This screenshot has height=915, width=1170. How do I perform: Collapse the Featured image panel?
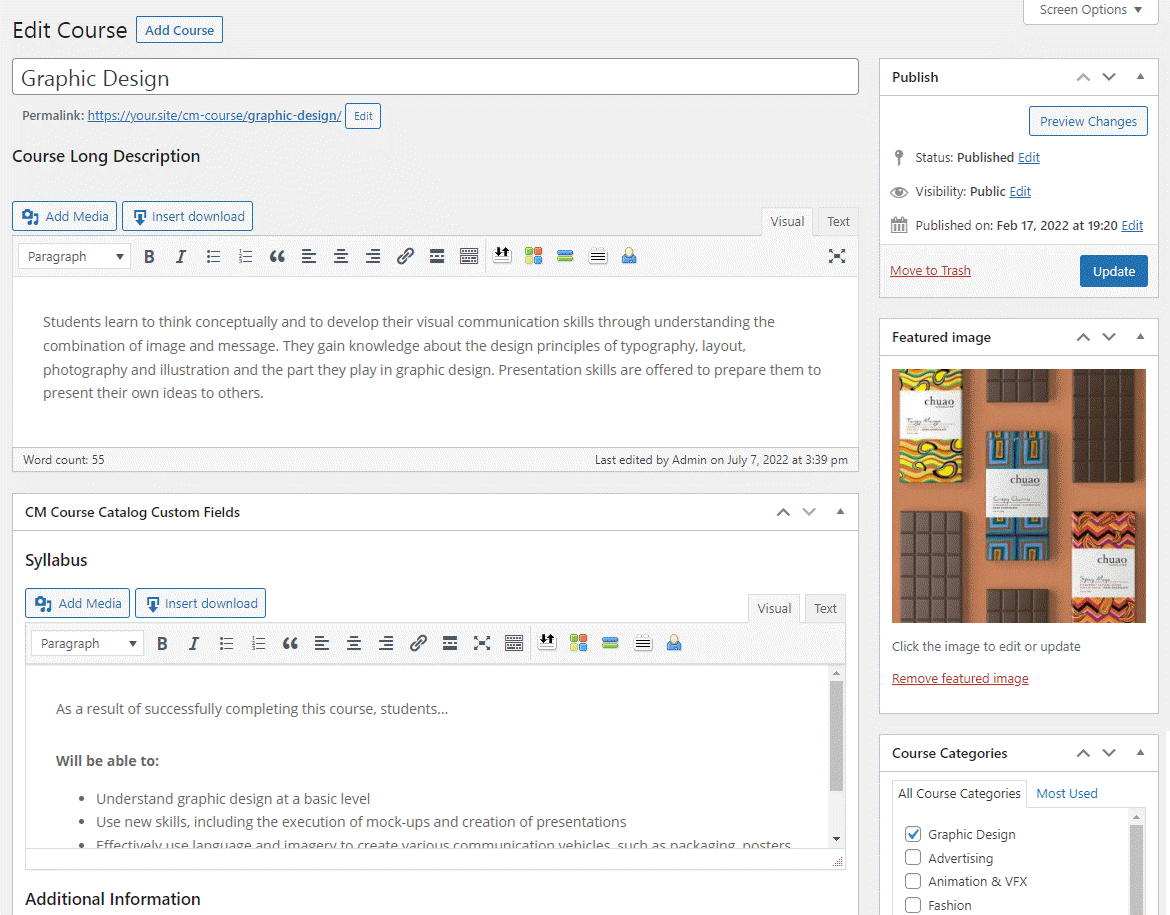(1140, 337)
